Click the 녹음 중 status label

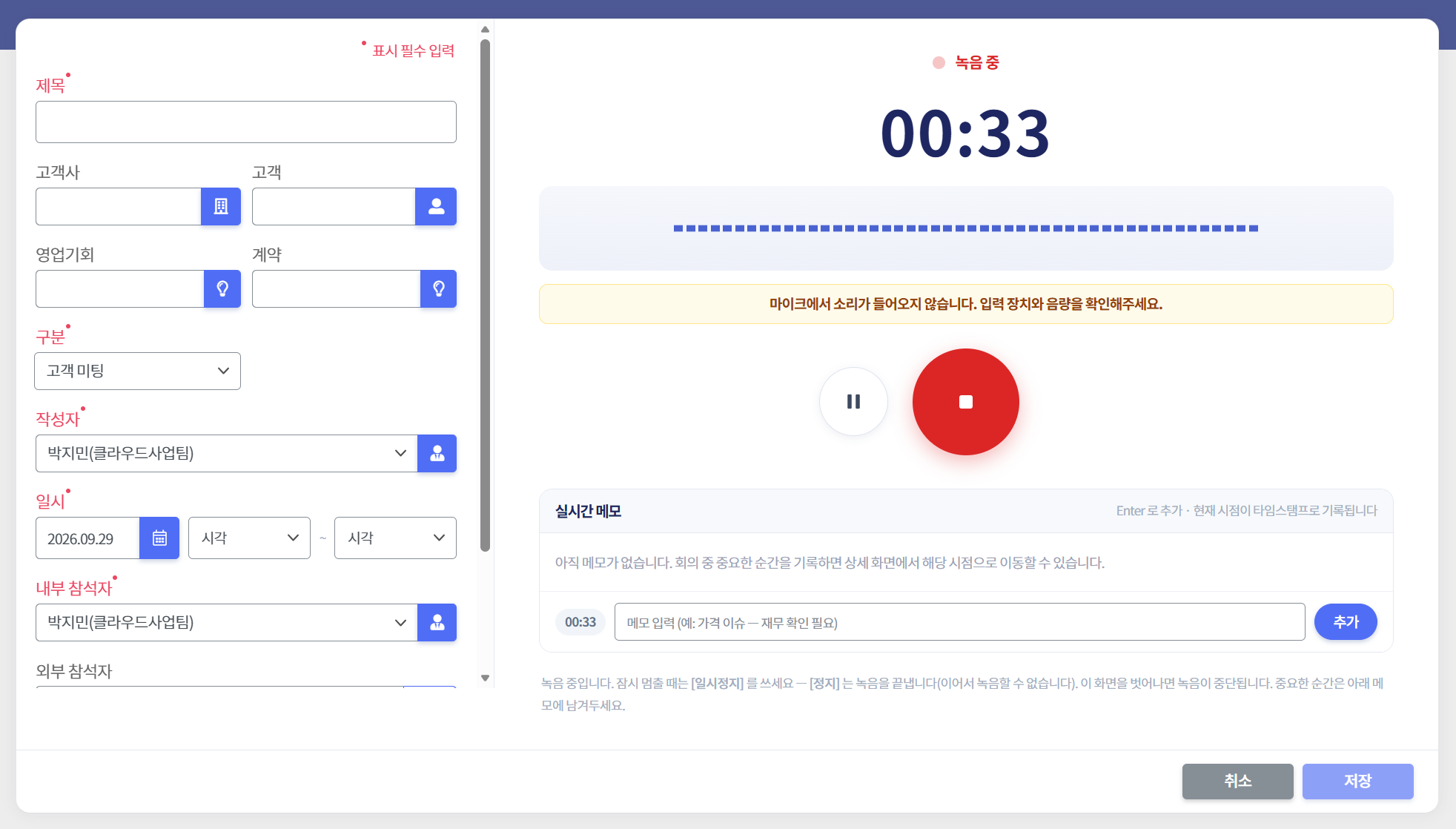[976, 62]
